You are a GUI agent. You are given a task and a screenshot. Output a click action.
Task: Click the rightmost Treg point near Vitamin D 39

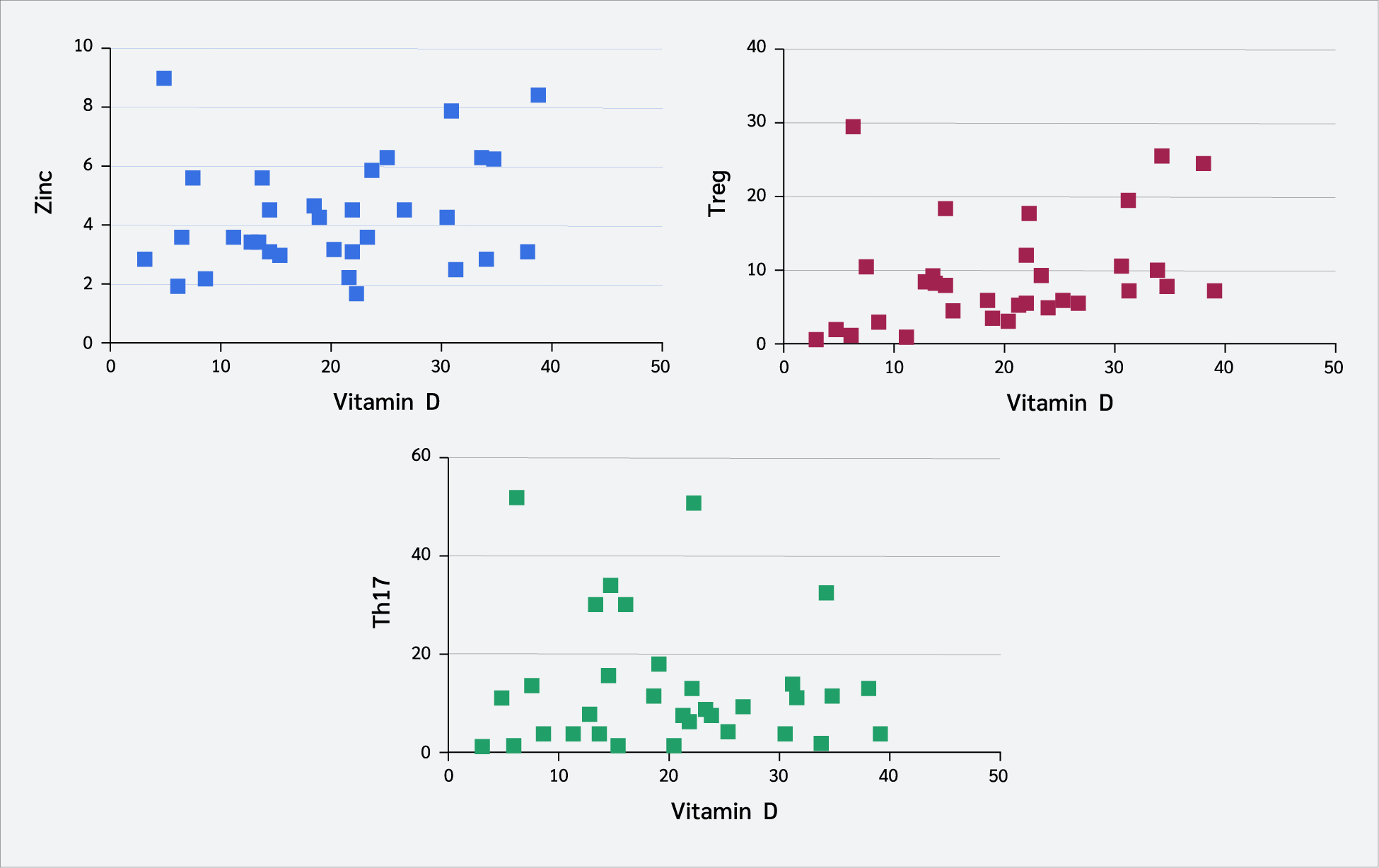(1214, 291)
